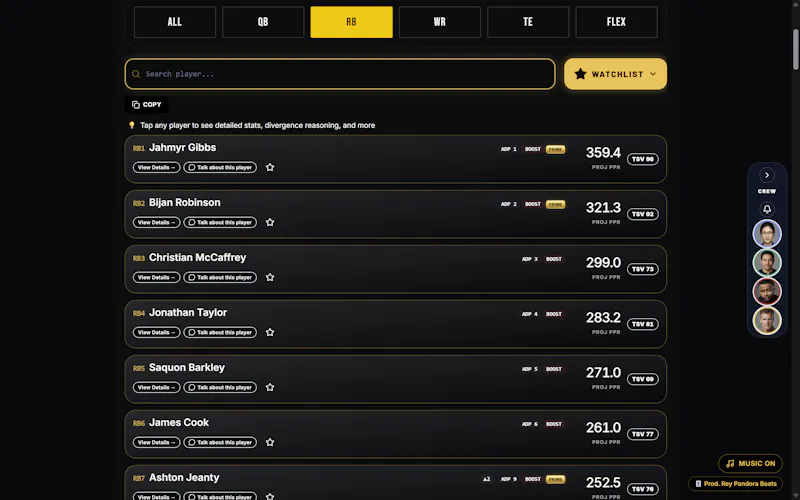Switch to the WR position tab
The image size is (800, 500).
click(440, 22)
